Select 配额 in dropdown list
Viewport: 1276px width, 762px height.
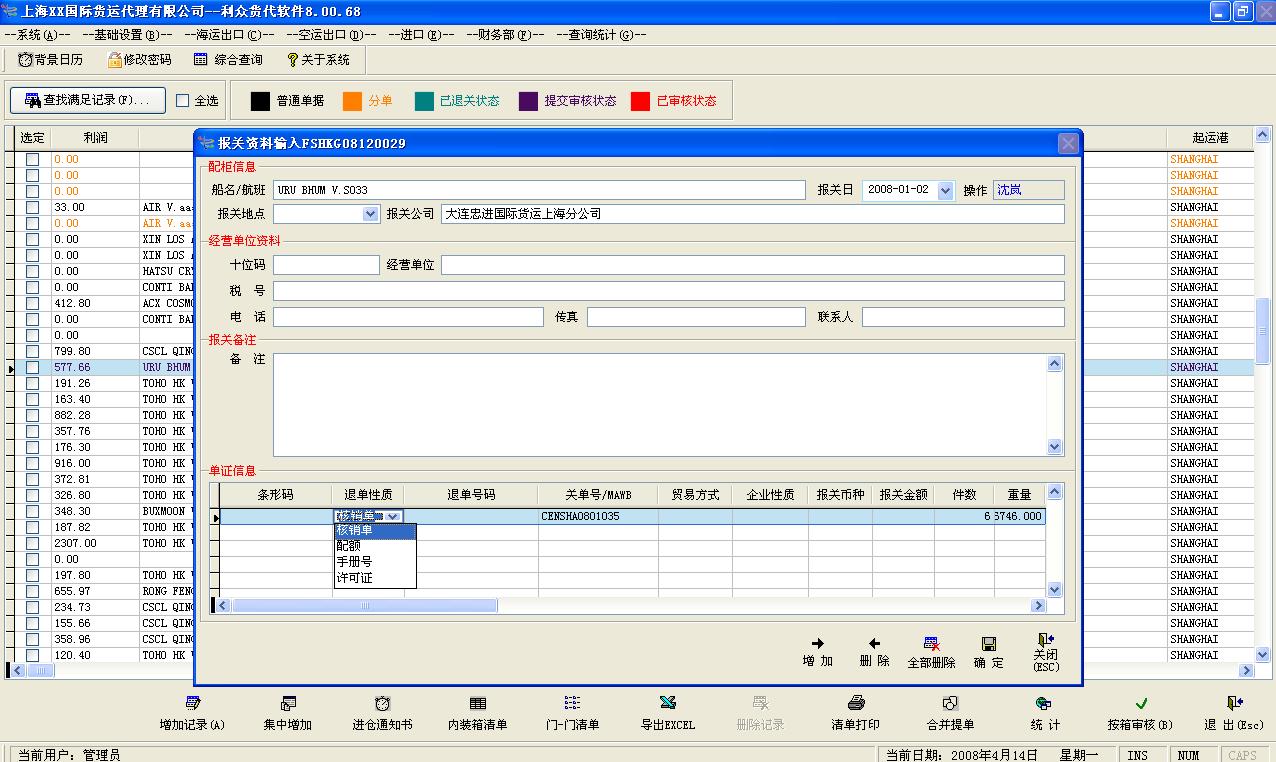click(x=374, y=546)
